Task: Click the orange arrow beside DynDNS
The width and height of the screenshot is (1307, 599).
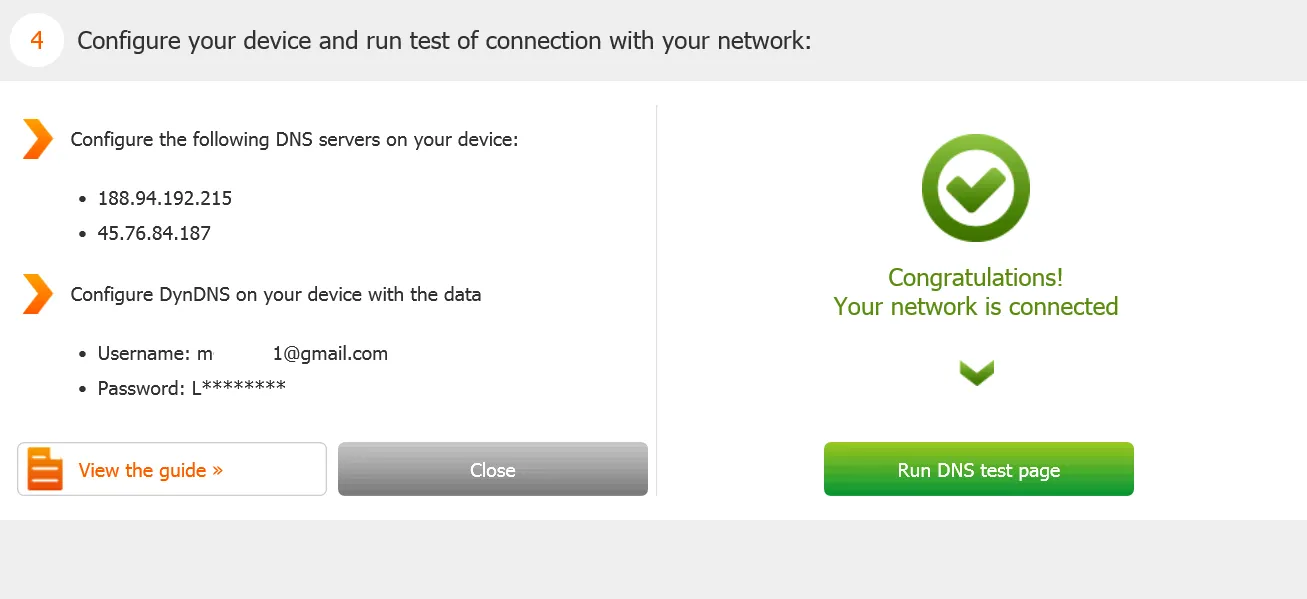Action: click(38, 294)
